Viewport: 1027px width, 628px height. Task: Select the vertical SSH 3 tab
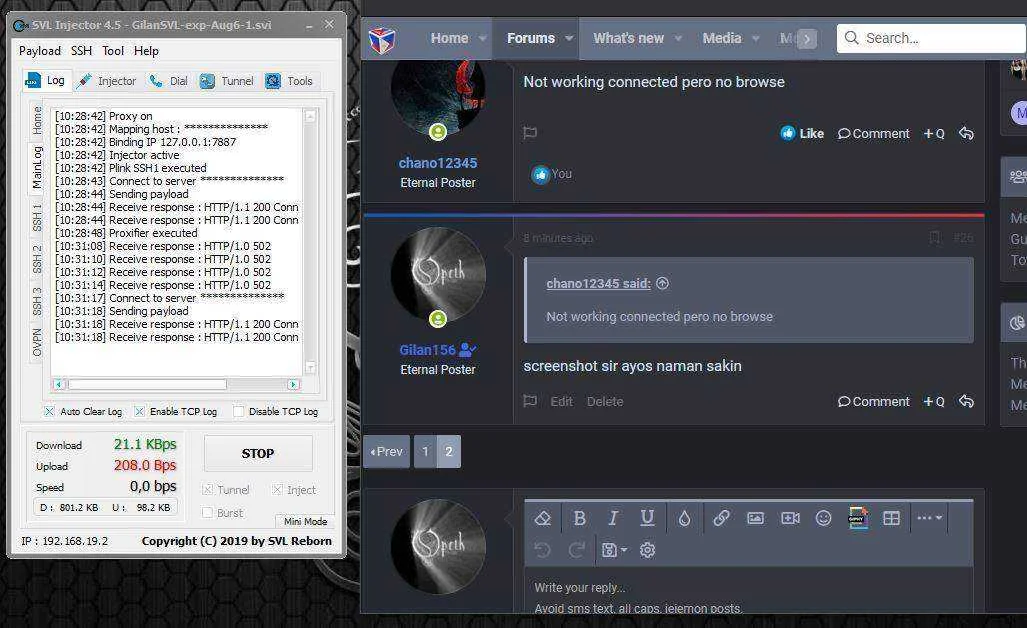pyautogui.click(x=37, y=301)
